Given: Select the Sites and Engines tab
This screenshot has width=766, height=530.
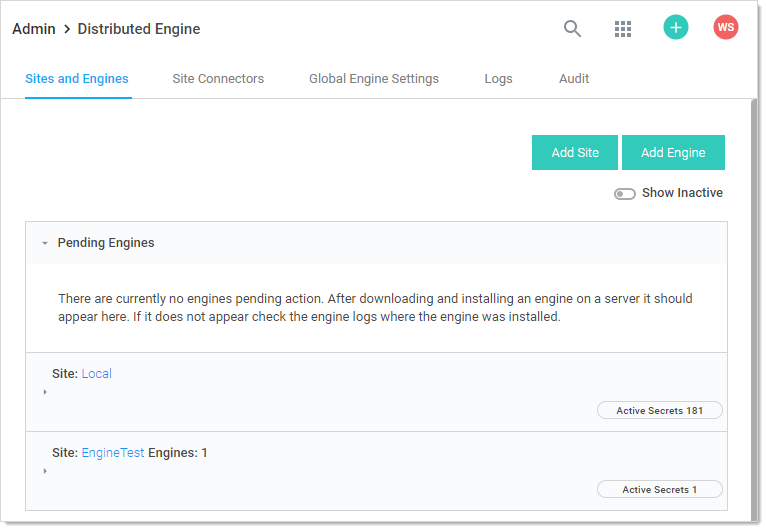Looking at the screenshot, I should tap(77, 79).
